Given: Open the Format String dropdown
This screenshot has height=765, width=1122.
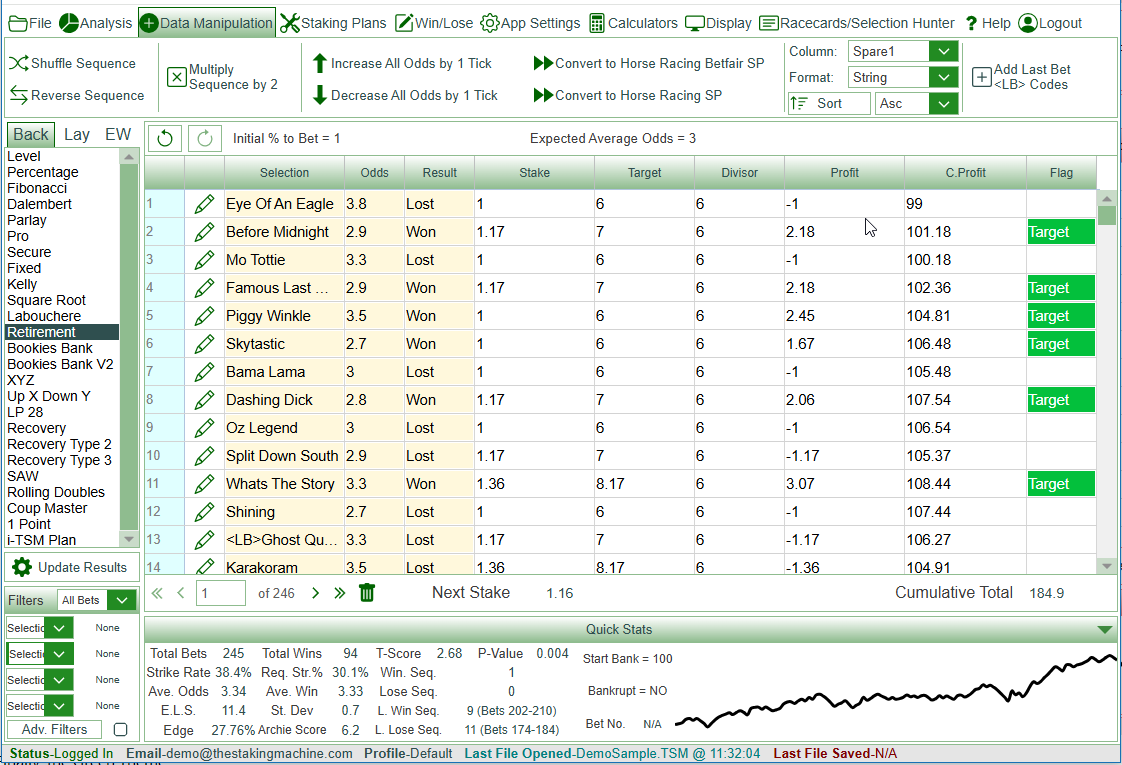Looking at the screenshot, I should point(943,77).
